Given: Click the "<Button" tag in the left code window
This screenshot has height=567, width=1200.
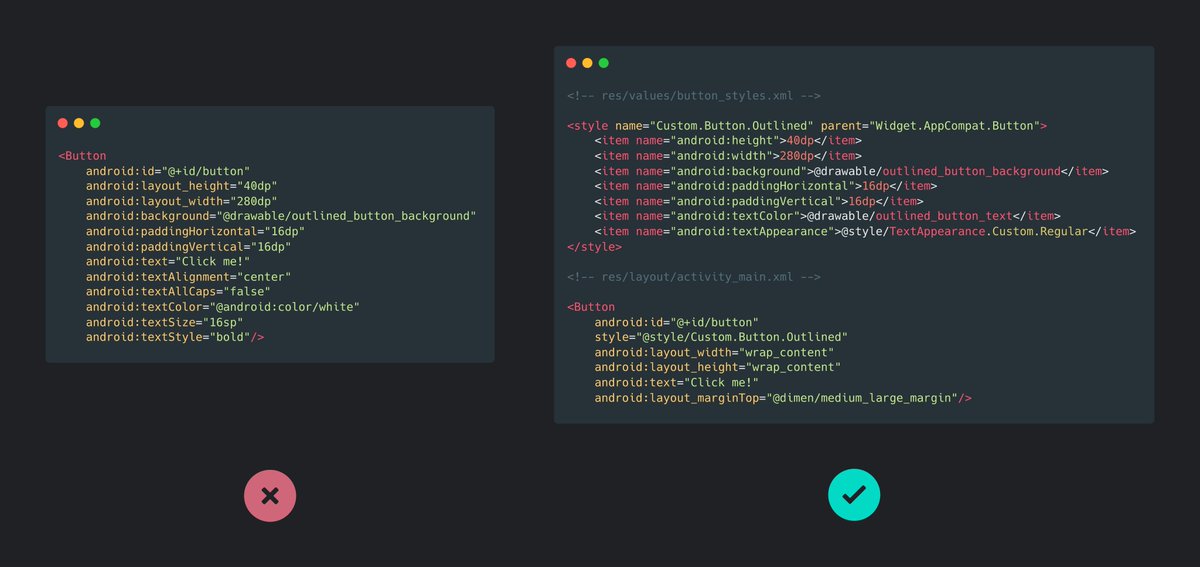Looking at the screenshot, I should pyautogui.click(x=82, y=156).
